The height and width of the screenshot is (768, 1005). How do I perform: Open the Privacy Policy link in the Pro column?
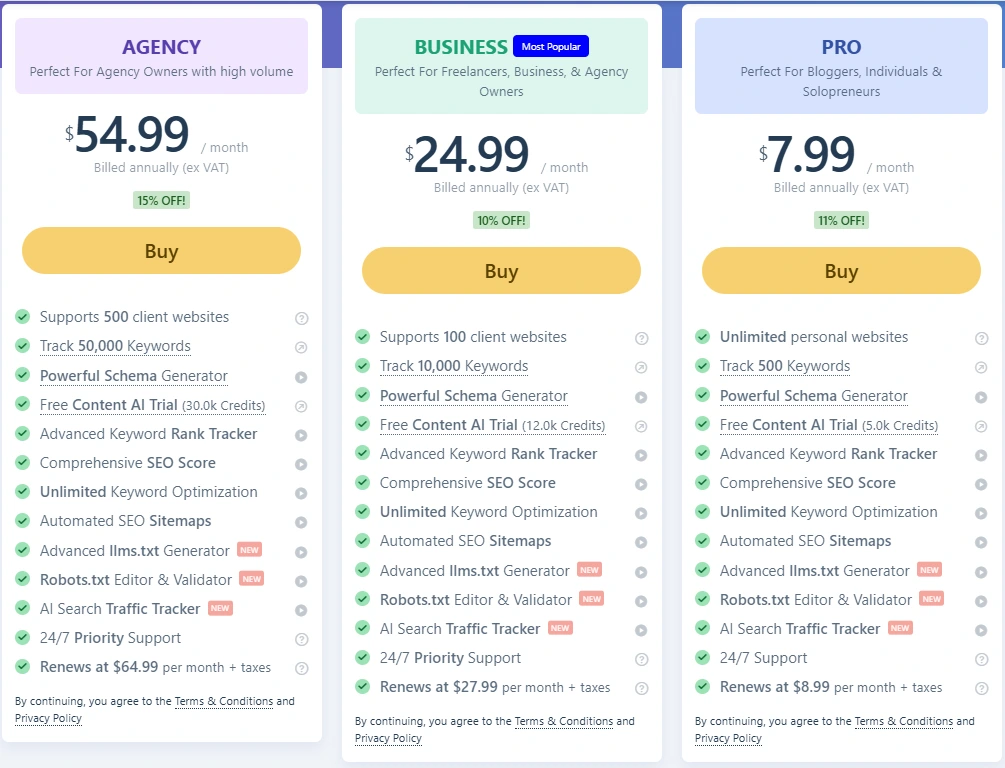point(728,738)
